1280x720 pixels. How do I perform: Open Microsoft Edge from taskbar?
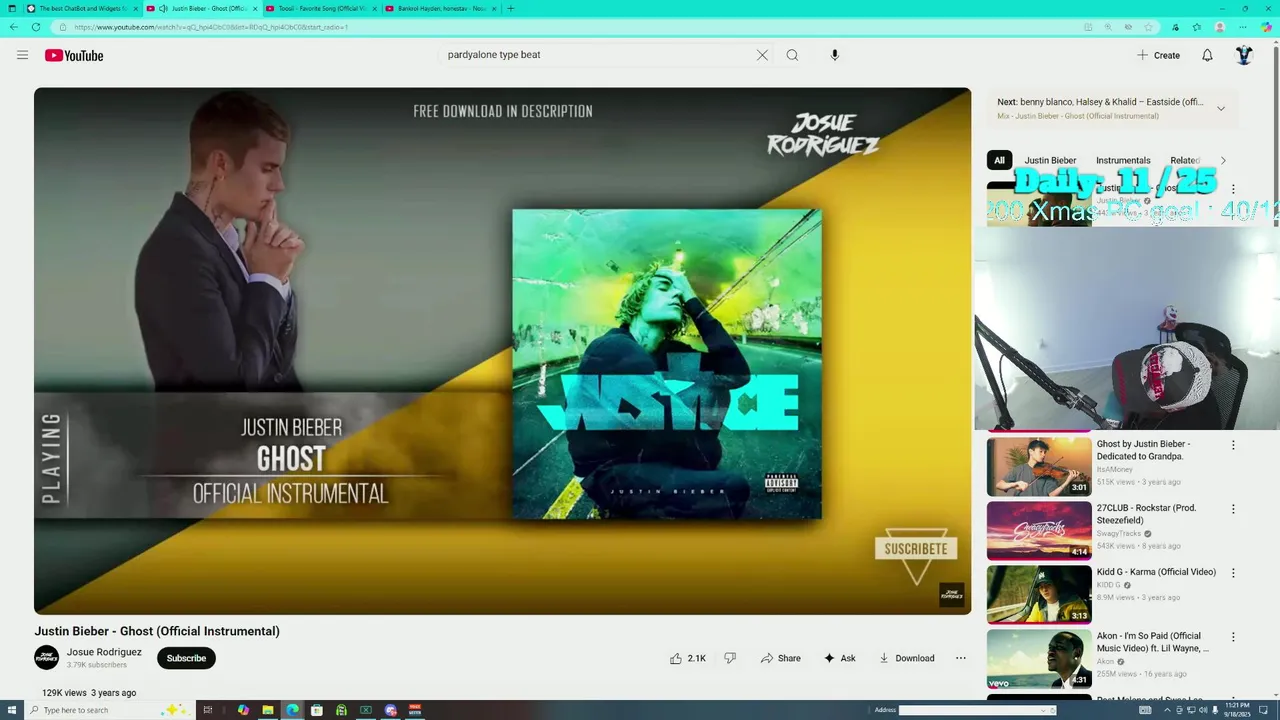coord(292,710)
